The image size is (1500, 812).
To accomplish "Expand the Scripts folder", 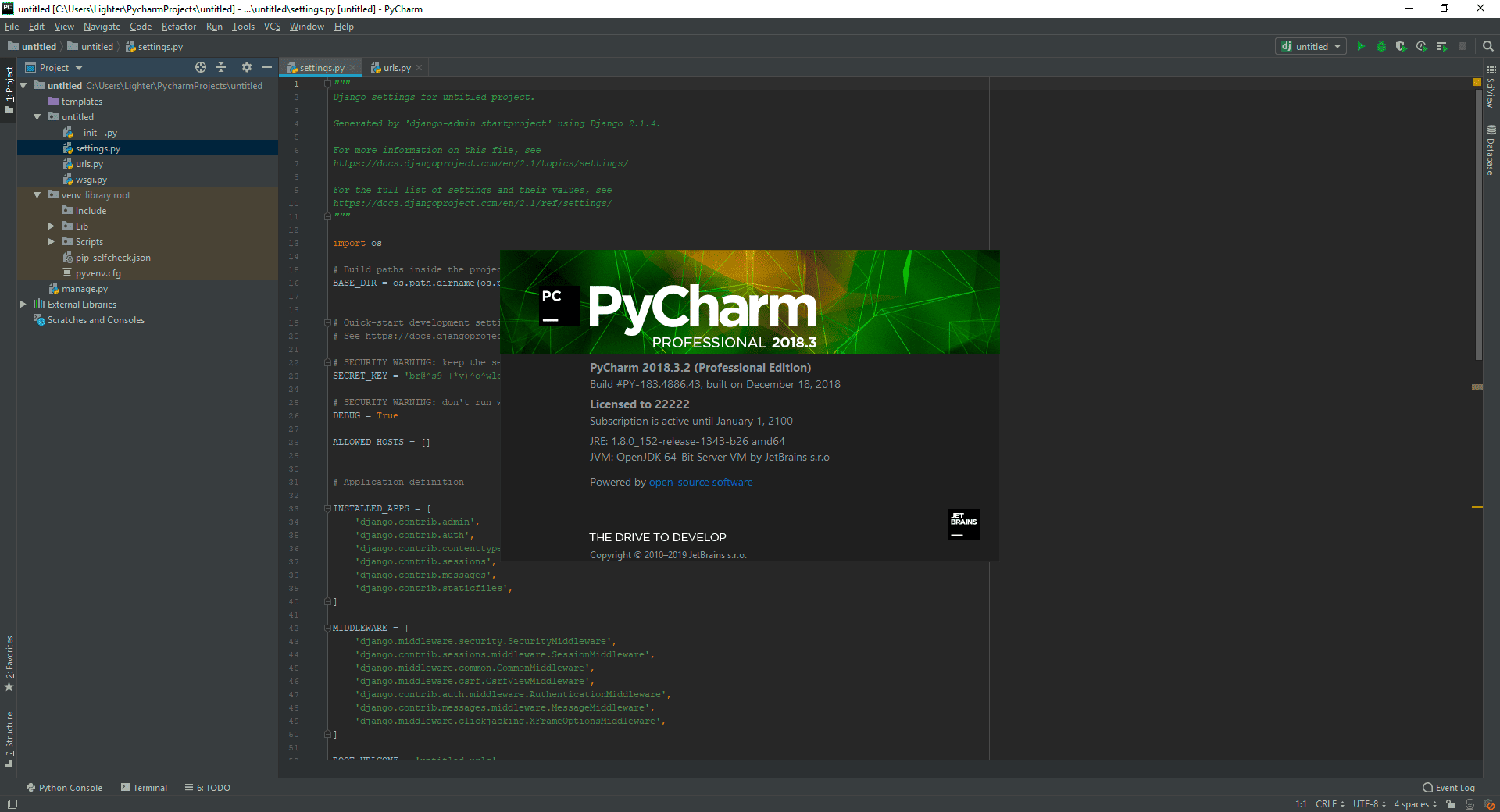I will (52, 242).
